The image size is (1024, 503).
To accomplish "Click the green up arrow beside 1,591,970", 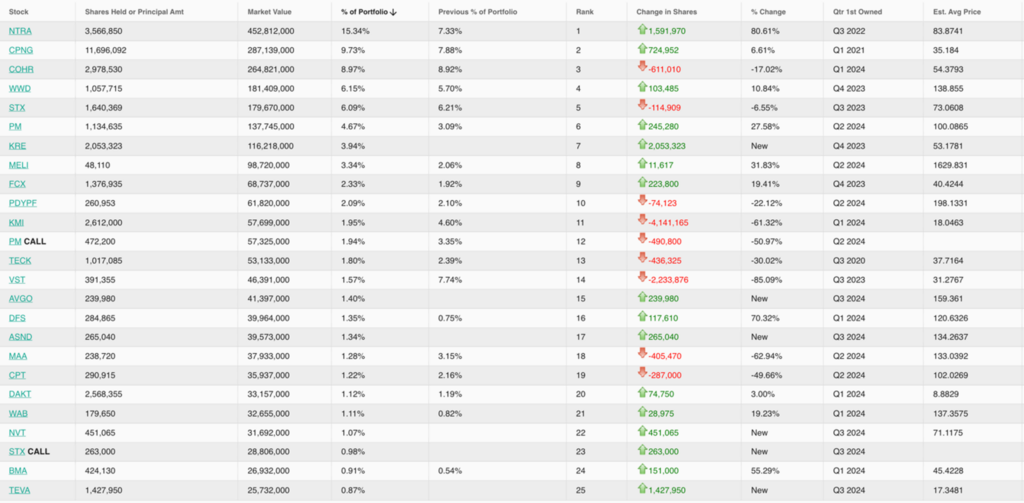I will pyautogui.click(x=643, y=31).
